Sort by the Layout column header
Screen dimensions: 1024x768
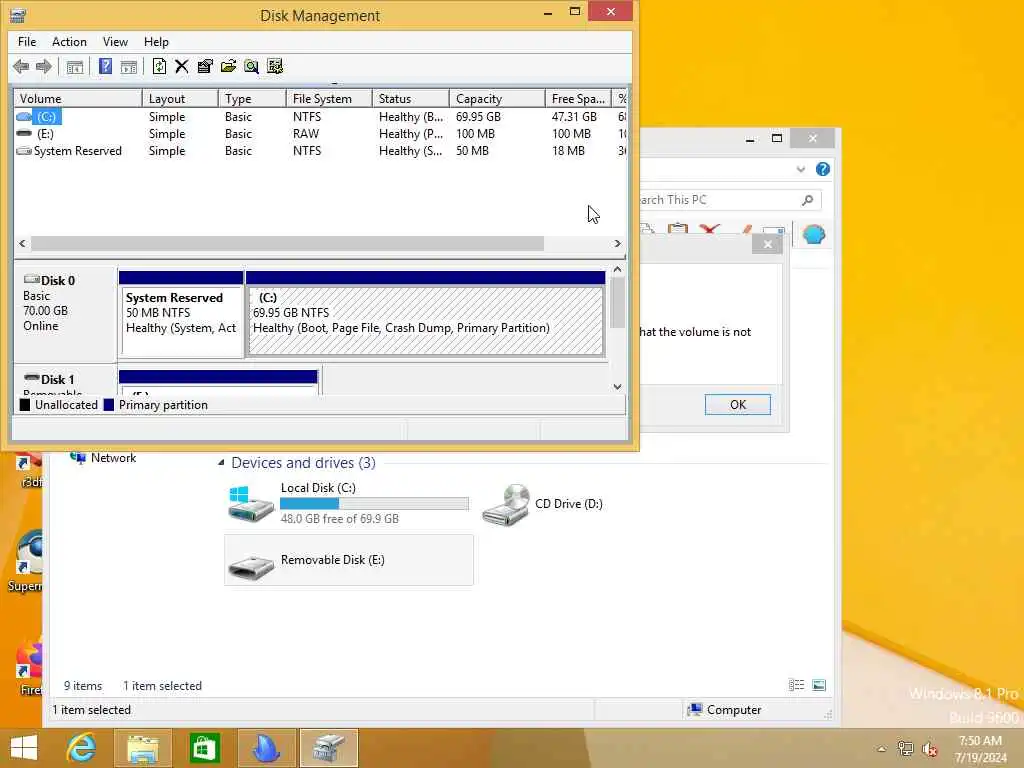coord(180,99)
